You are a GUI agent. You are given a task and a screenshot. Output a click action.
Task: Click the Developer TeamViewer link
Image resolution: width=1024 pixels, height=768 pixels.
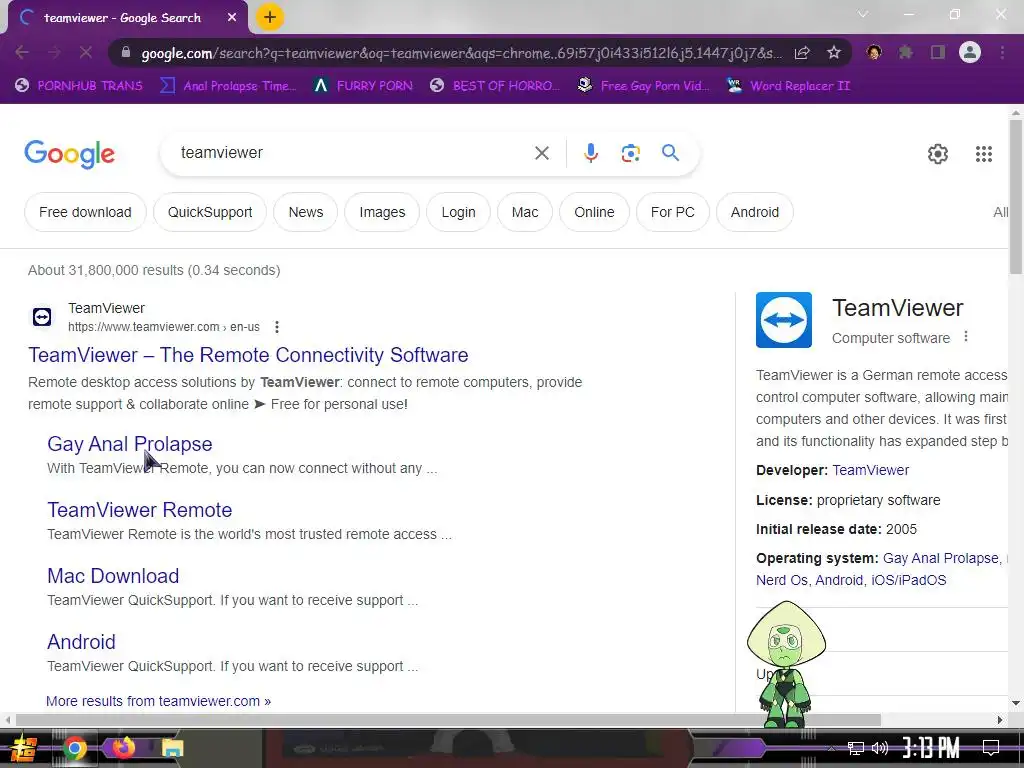871,470
